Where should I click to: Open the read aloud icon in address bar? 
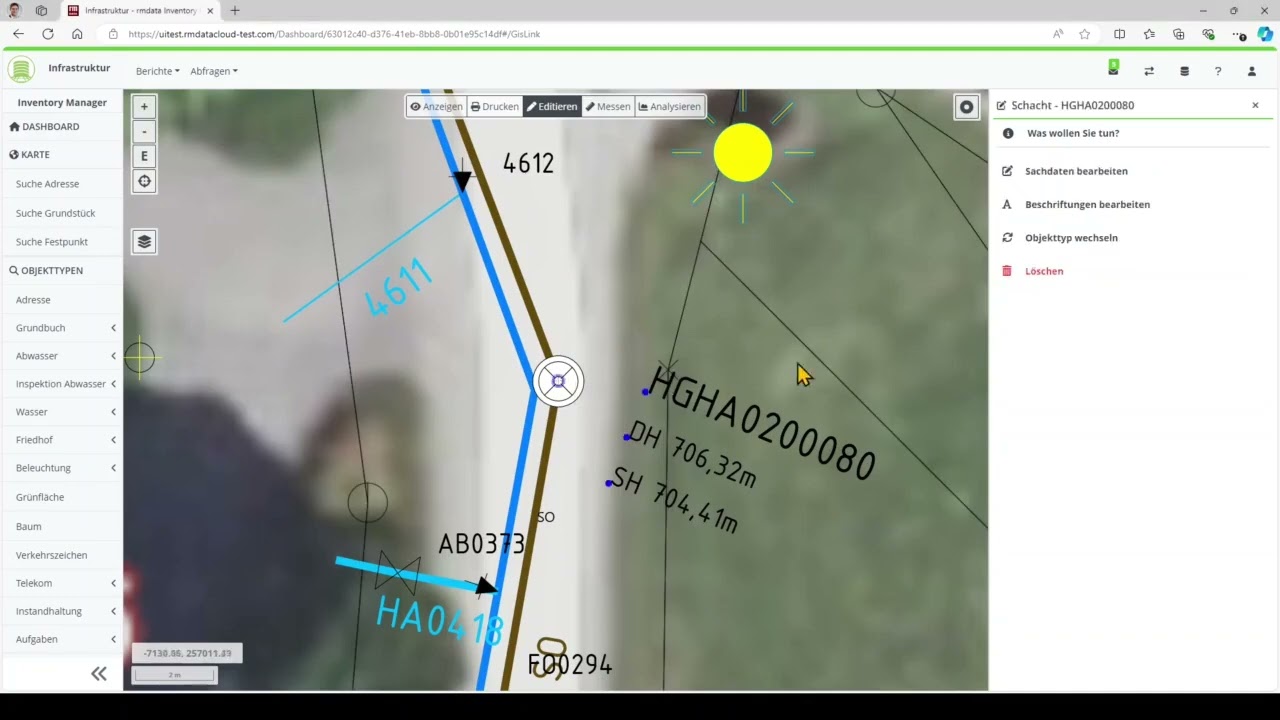coord(1057,34)
